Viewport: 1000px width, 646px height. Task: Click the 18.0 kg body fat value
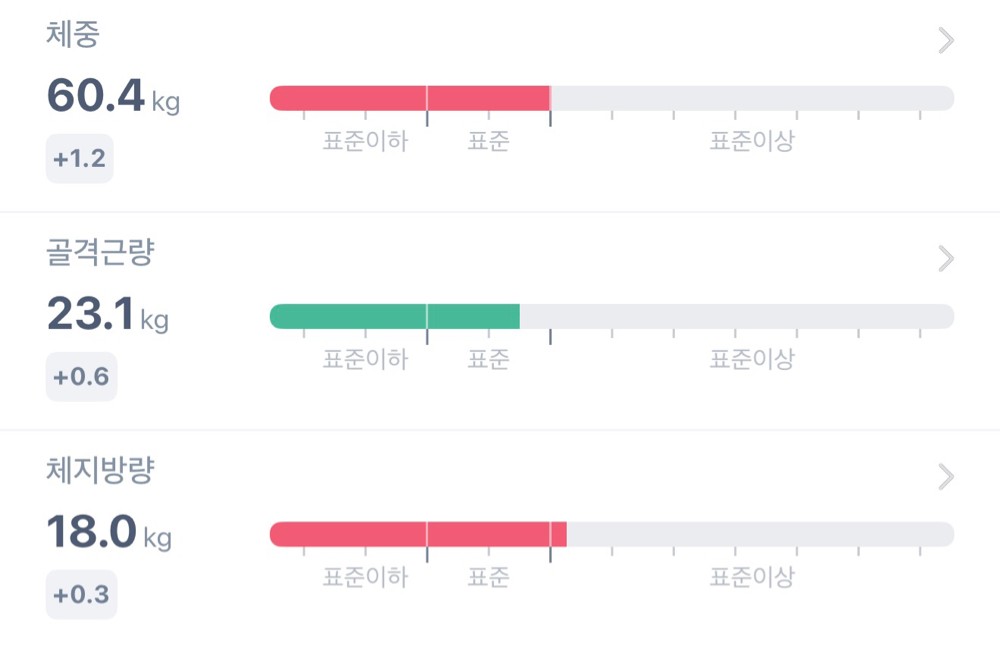point(108,533)
